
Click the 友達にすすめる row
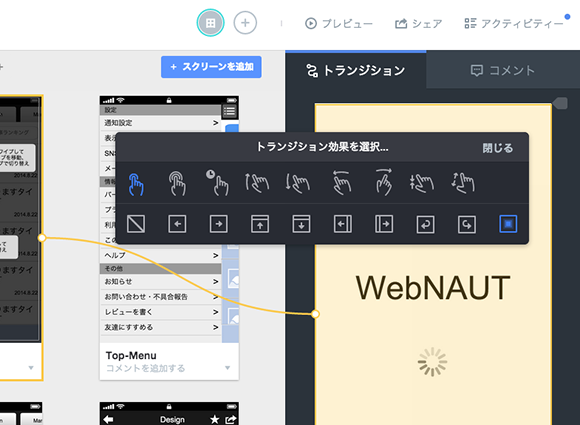coord(161,327)
